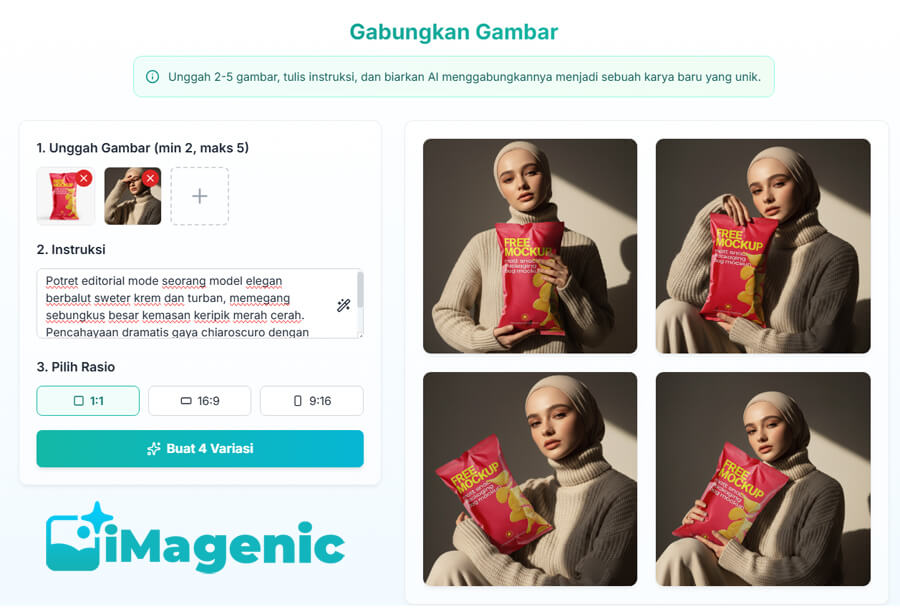Click the magic wand enhance prompt icon
900x609 pixels.
(x=343, y=305)
